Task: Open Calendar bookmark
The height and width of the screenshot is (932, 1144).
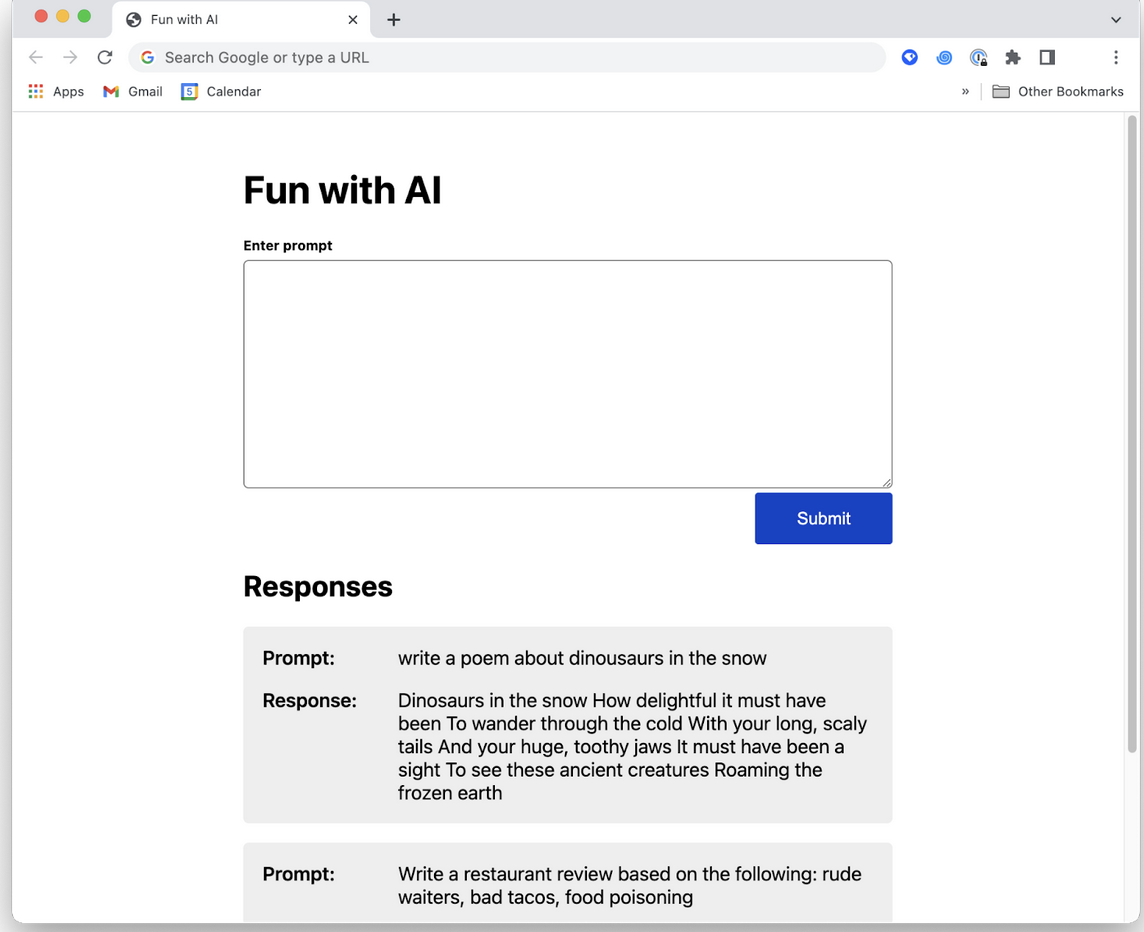Action: 221,91
